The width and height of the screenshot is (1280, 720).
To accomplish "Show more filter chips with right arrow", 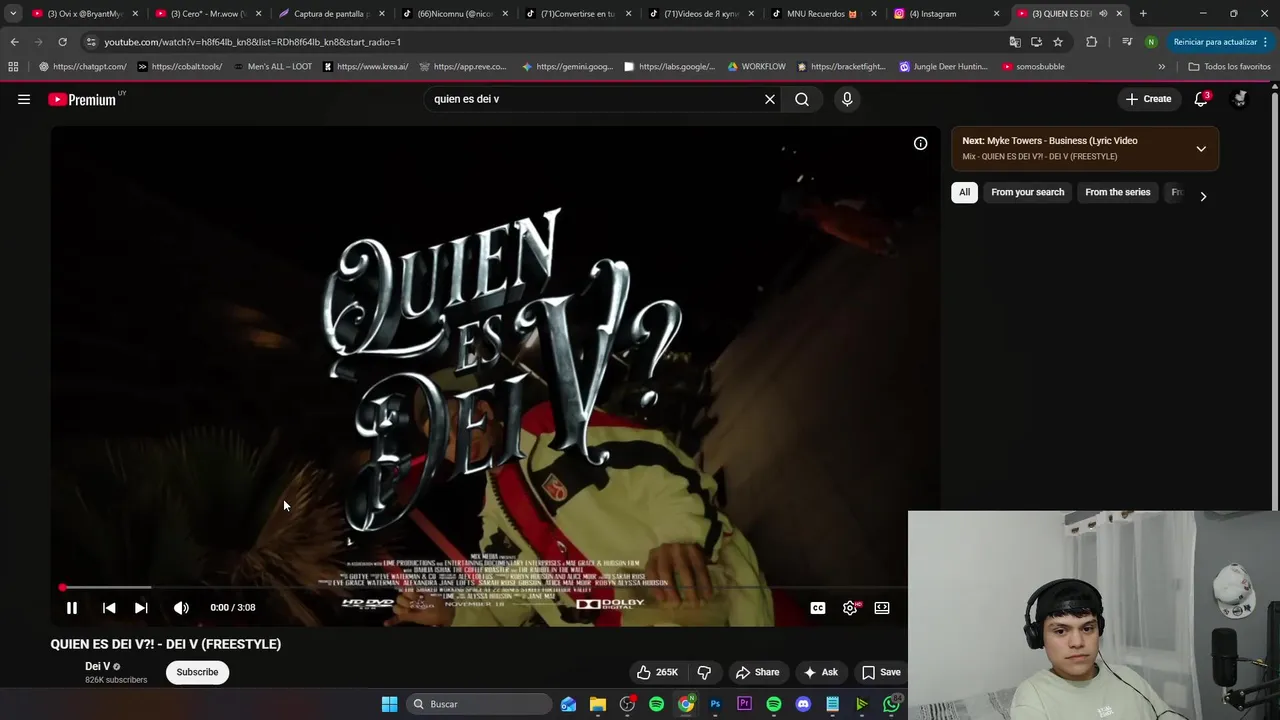I will pyautogui.click(x=1203, y=196).
